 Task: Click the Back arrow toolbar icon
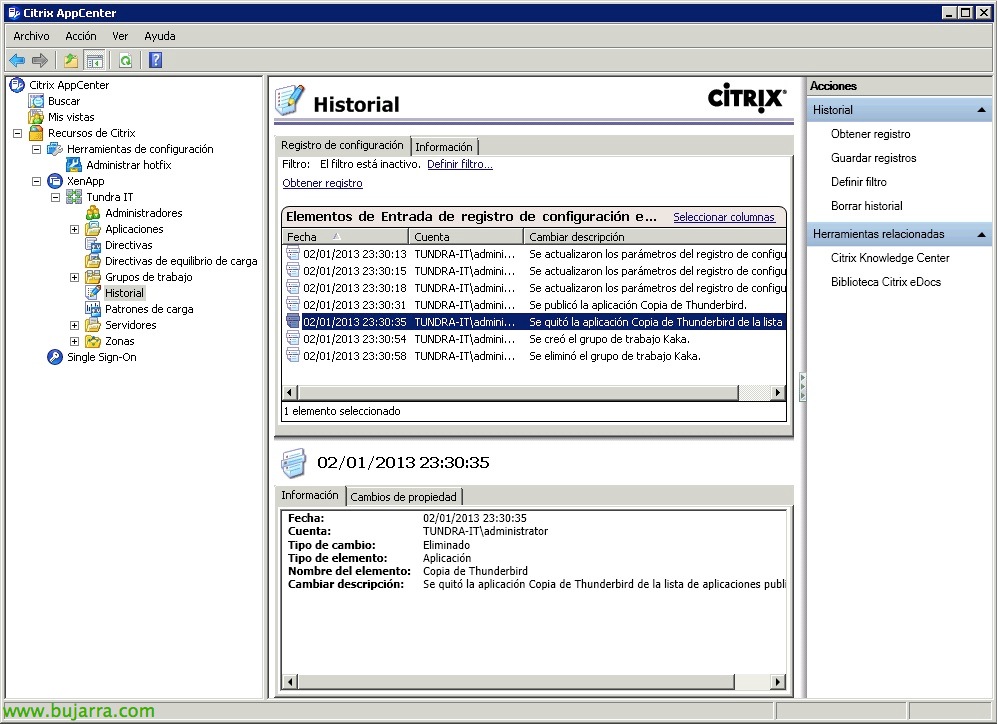[x=17, y=60]
